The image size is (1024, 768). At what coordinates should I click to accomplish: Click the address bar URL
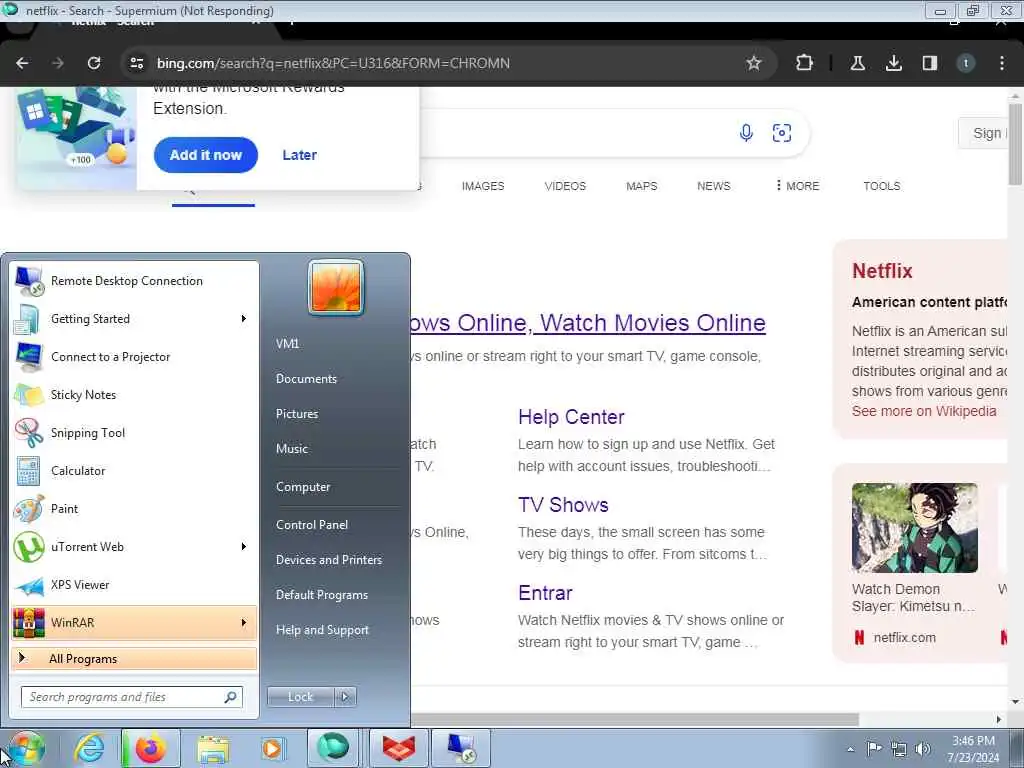pos(333,63)
